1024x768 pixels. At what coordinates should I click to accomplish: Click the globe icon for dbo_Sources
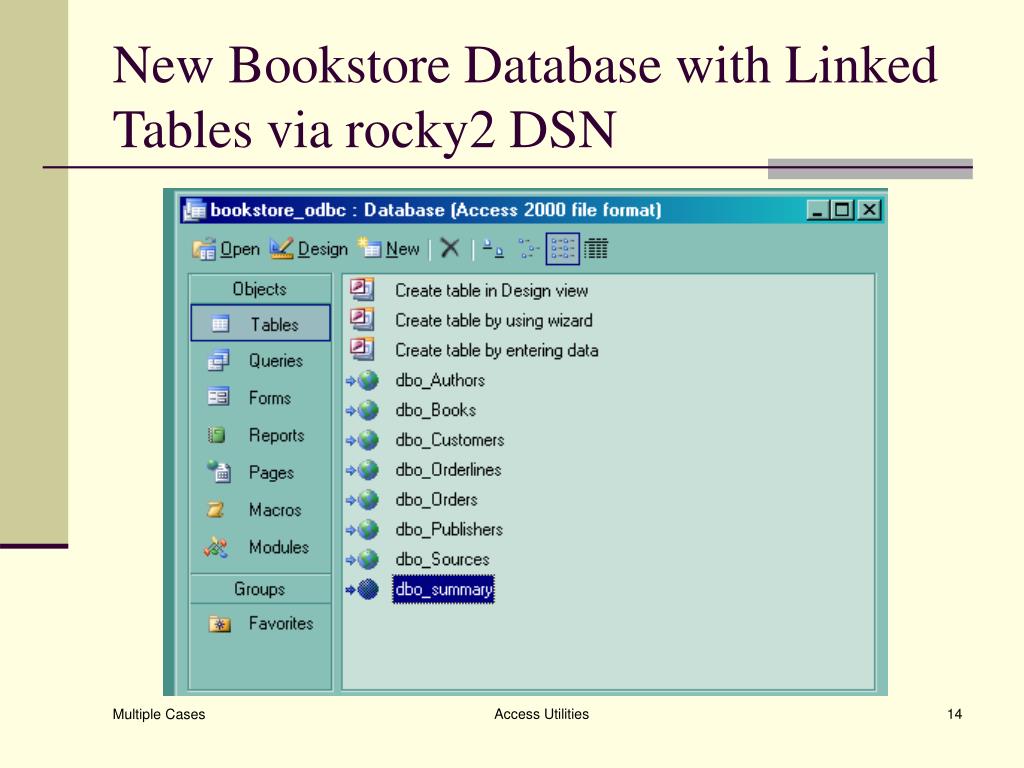click(368, 560)
